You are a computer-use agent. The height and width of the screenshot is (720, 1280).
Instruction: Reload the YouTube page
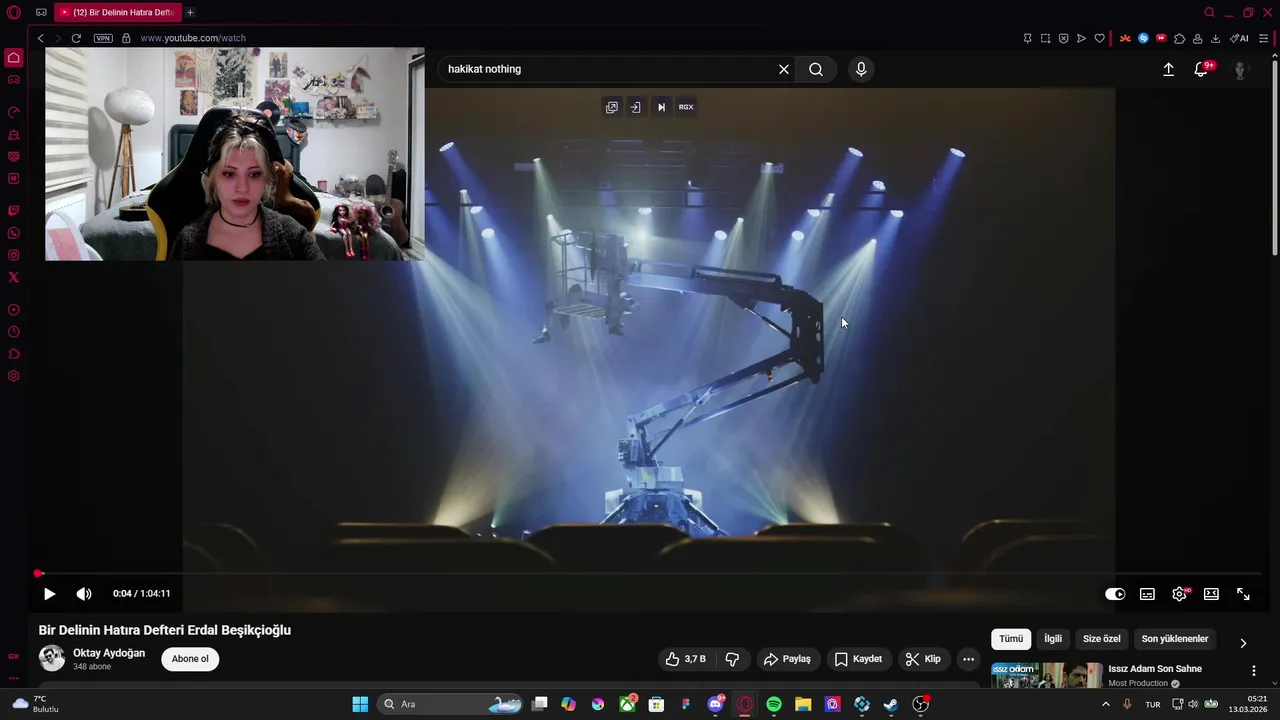(x=76, y=38)
